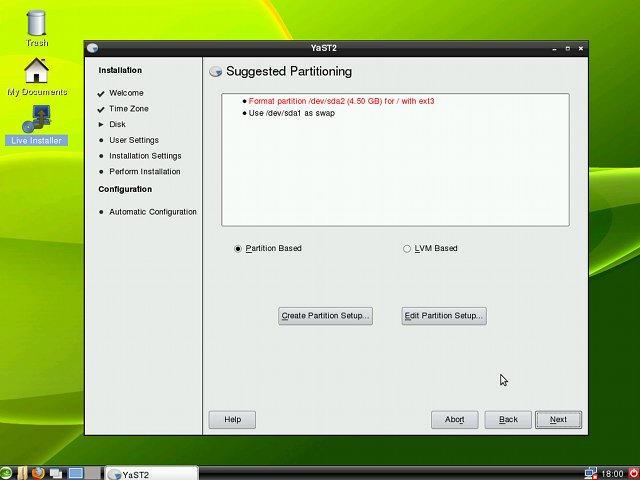Click the YaST2 title bar icon

click(x=93, y=48)
